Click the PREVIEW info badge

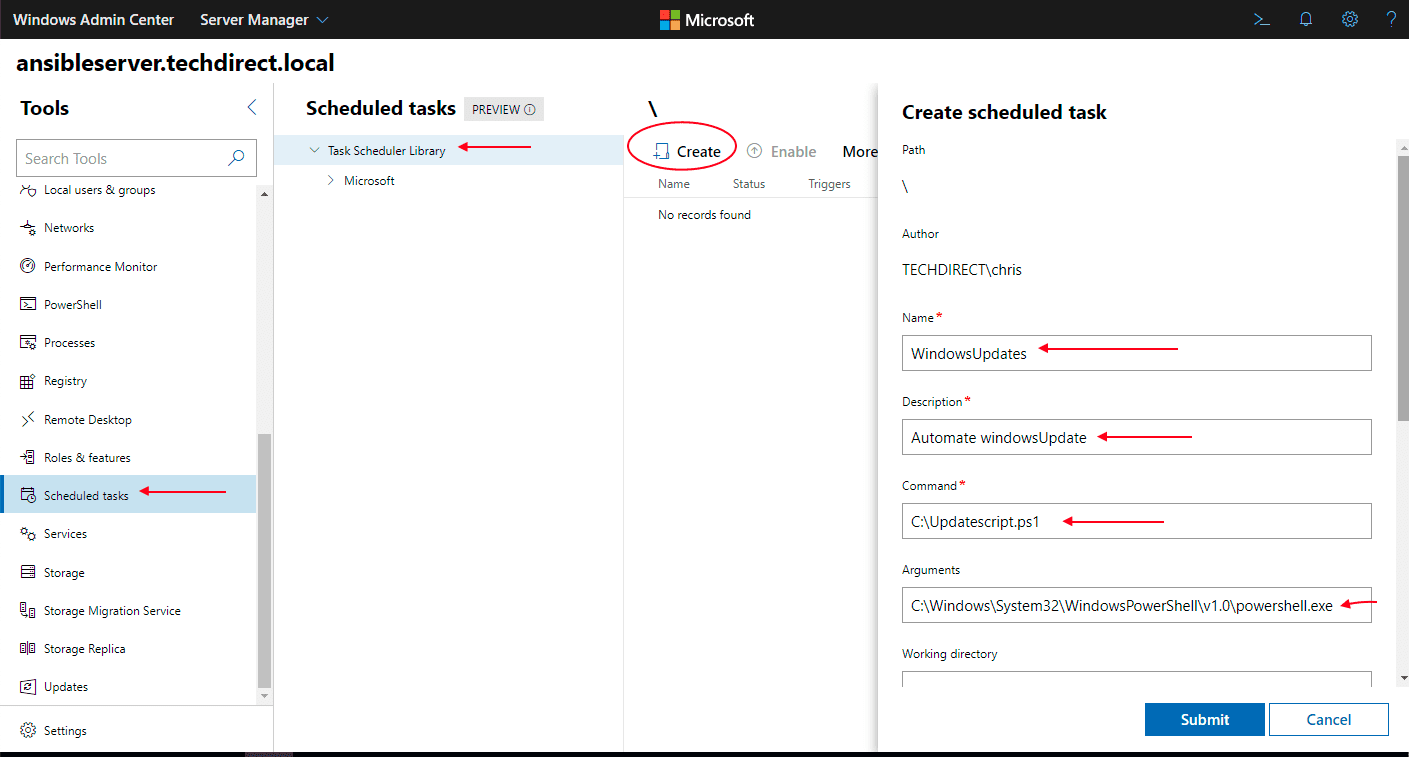503,109
